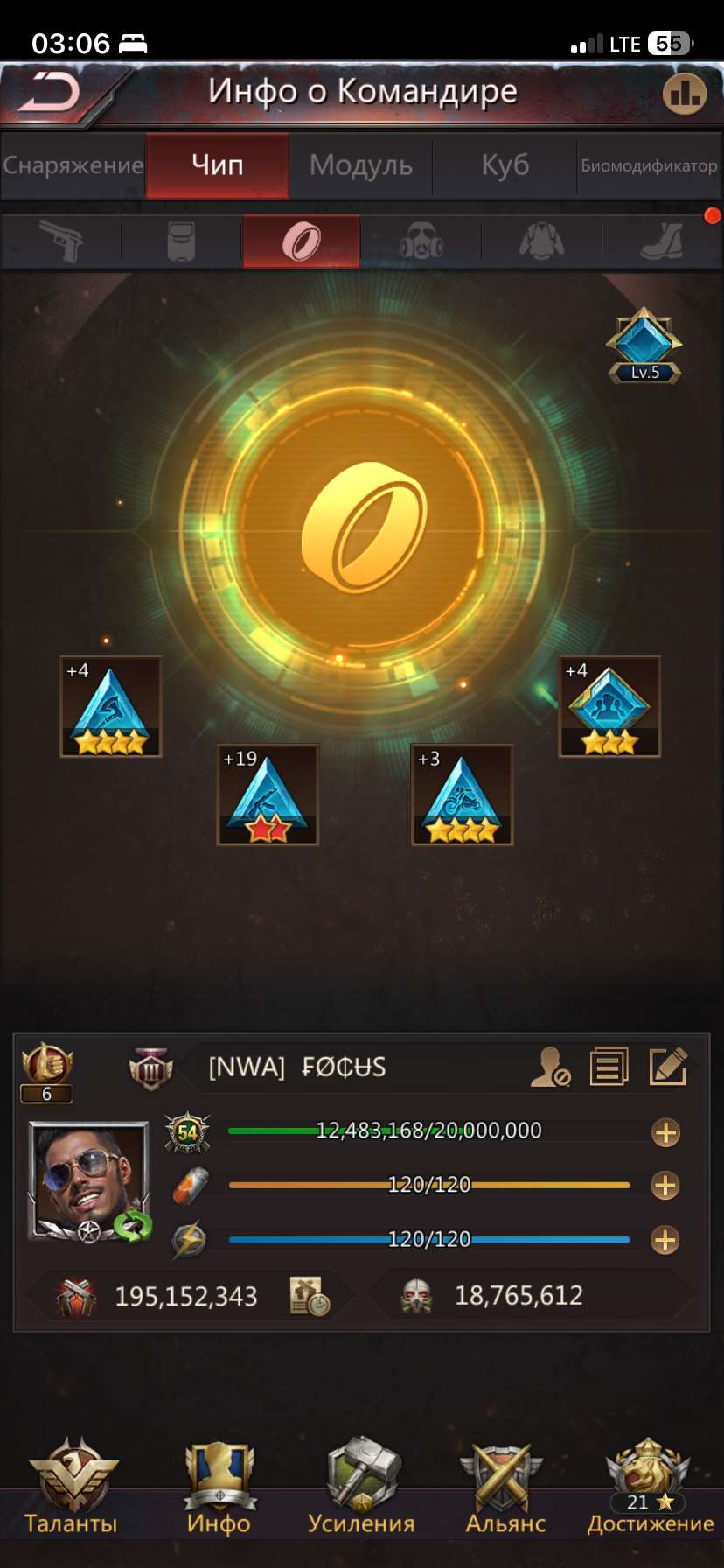Switch to the Модуль tab
Viewport: 724px width, 1568px height.
click(361, 164)
